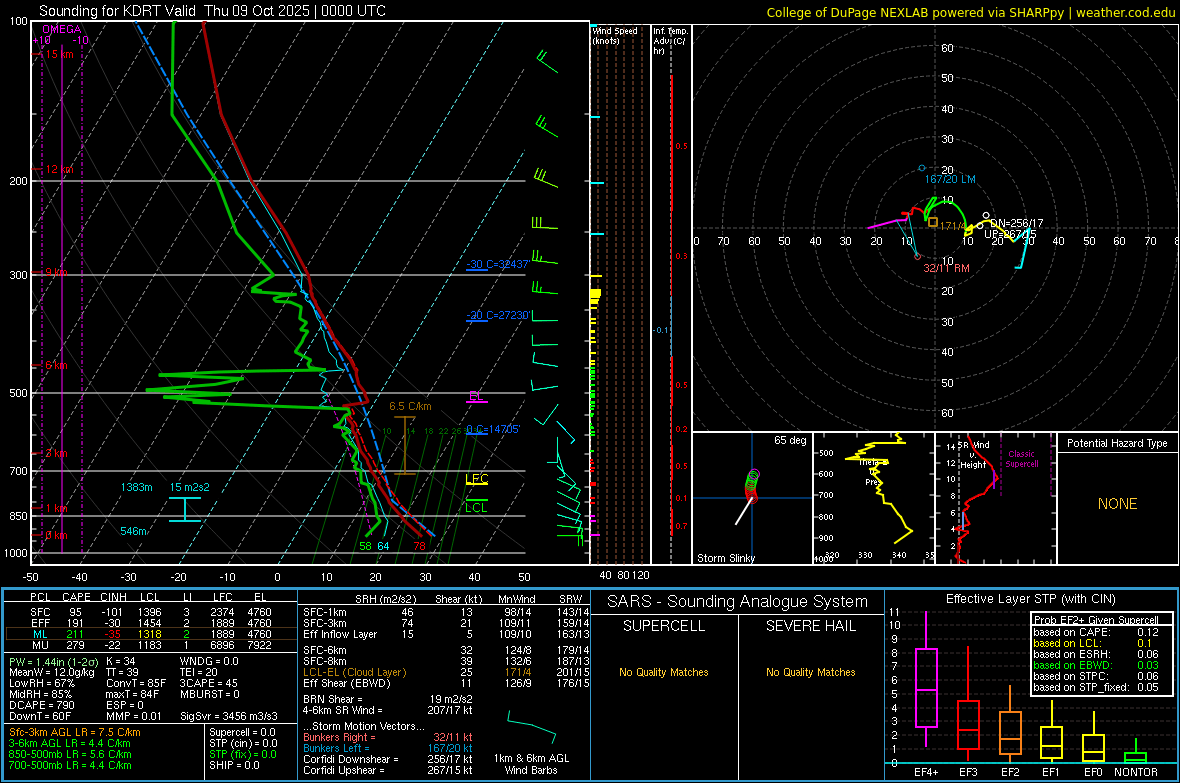The width and height of the screenshot is (1180, 783).
Task: Select the 'SigSvr = 3456 m3/s3' value
Action: [228, 716]
